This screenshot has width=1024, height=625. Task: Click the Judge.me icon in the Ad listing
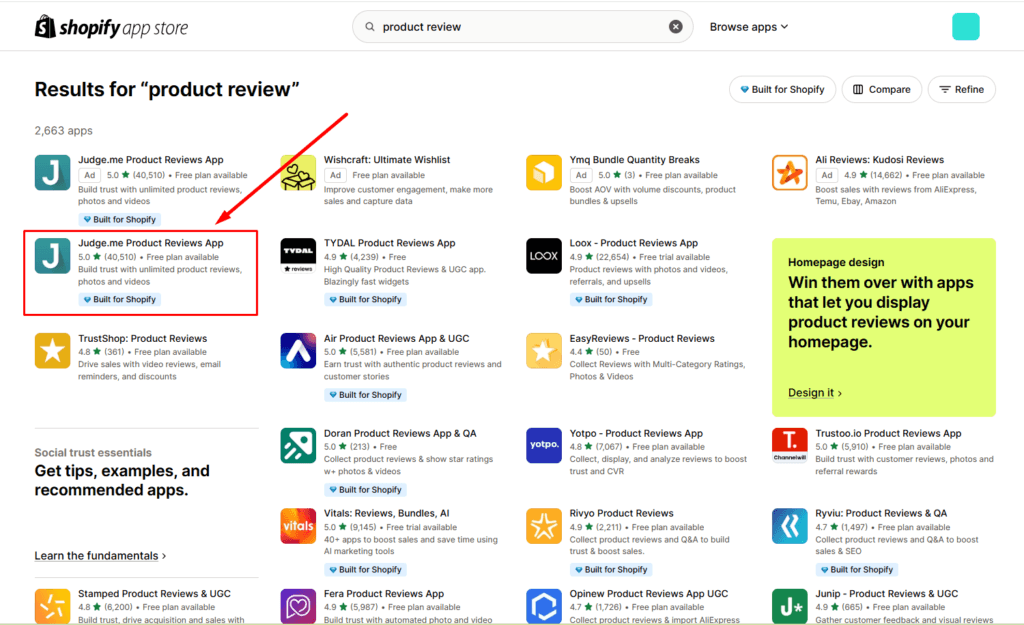[x=52, y=172]
